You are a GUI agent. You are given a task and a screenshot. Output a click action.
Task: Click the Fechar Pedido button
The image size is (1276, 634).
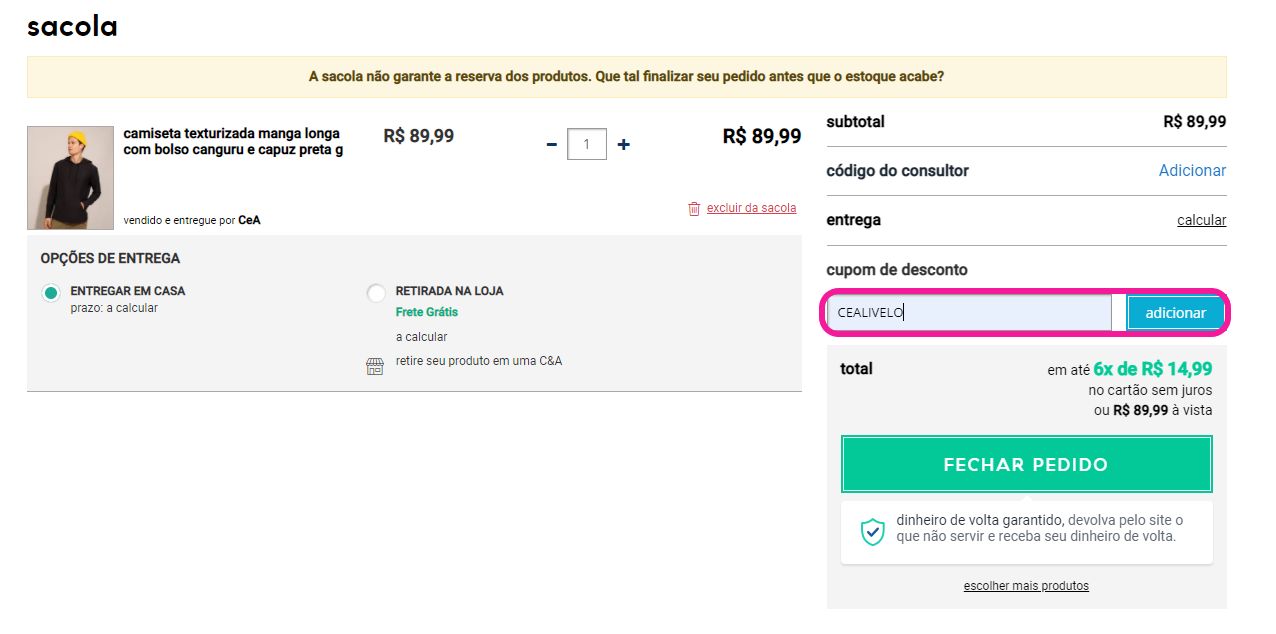pyautogui.click(x=1026, y=464)
